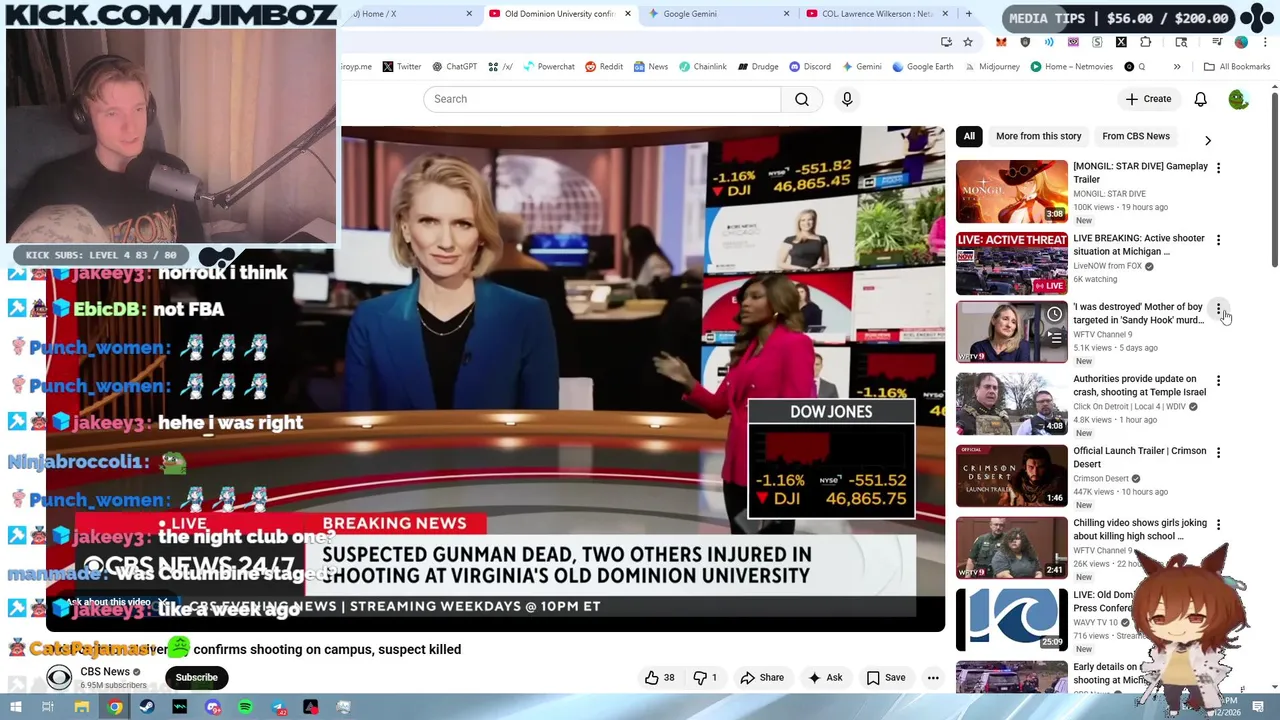Open the Google Earth bookmark

point(922,67)
